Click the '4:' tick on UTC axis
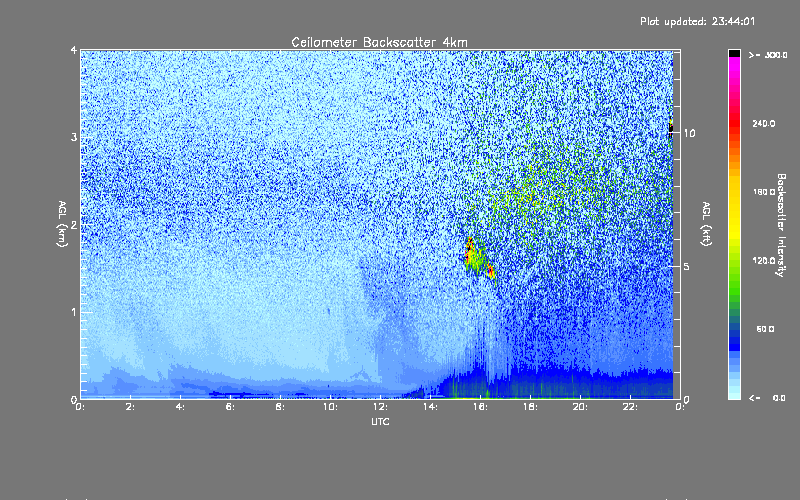The width and height of the screenshot is (800, 500). (x=180, y=407)
